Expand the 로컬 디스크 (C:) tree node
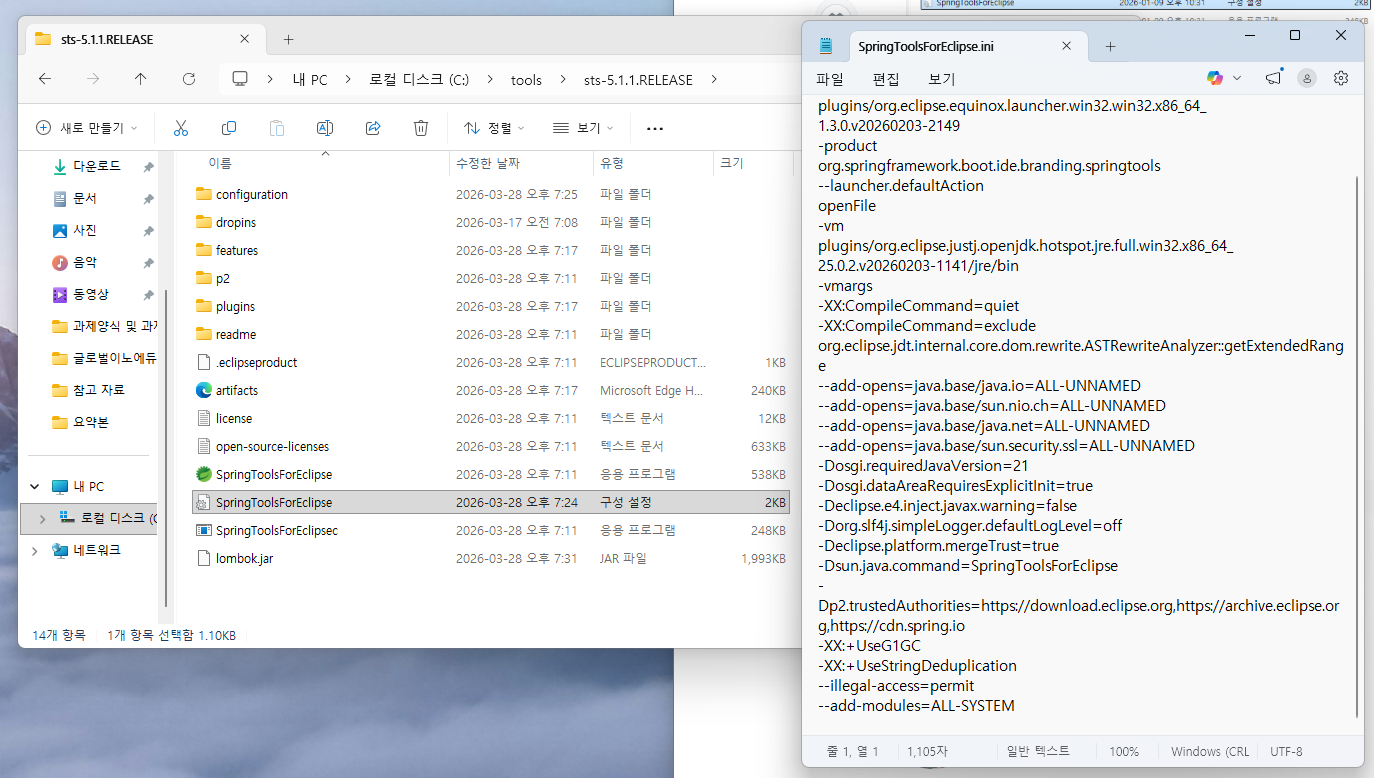This screenshot has width=1374, height=778. coord(42,518)
